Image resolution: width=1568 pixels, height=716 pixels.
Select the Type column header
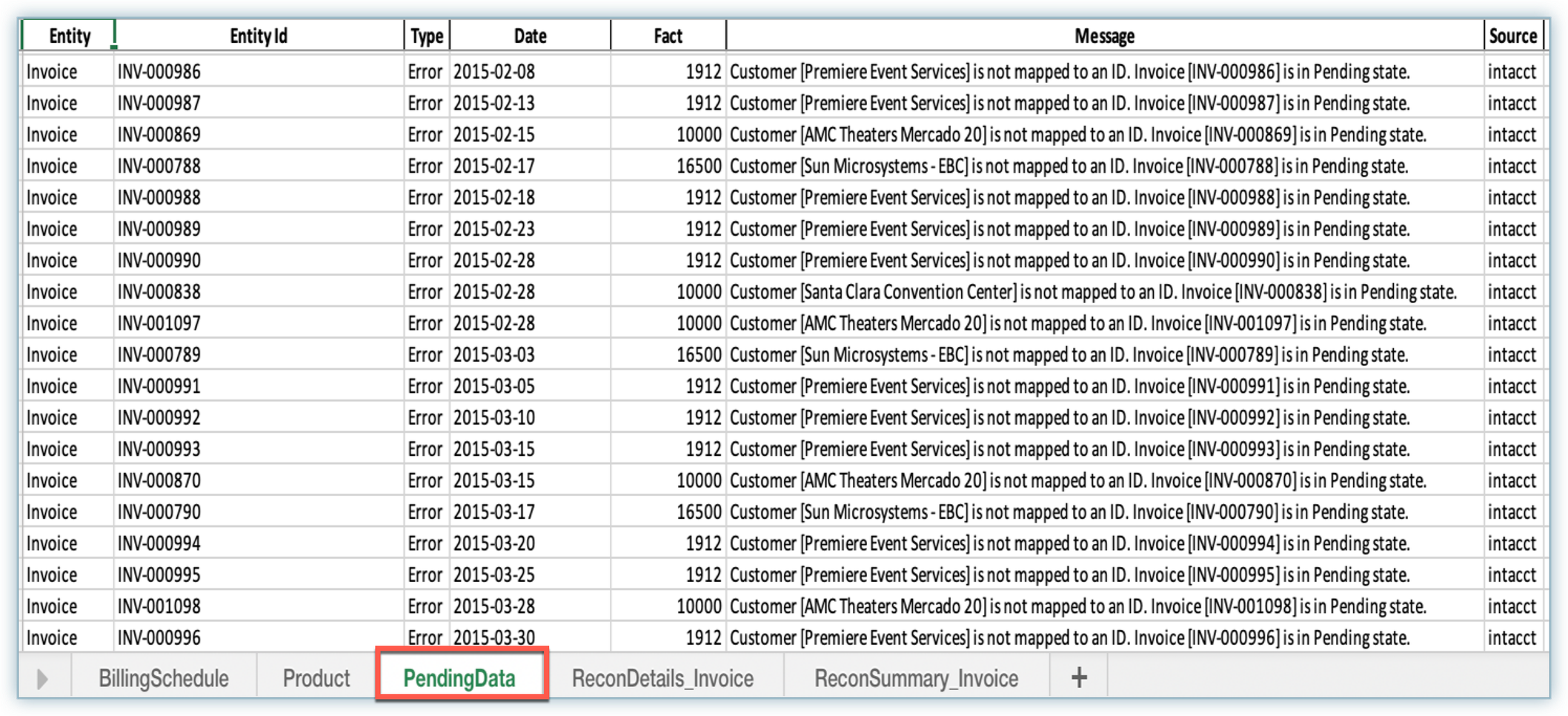coord(427,36)
